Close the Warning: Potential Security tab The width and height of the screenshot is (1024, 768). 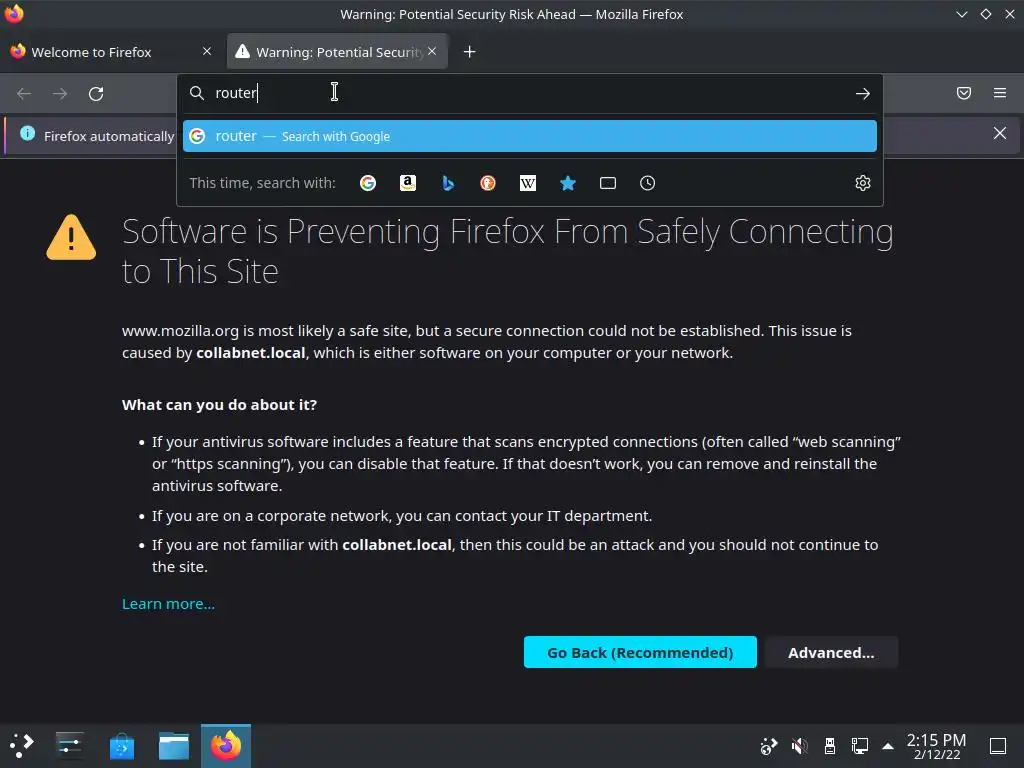tap(432, 51)
